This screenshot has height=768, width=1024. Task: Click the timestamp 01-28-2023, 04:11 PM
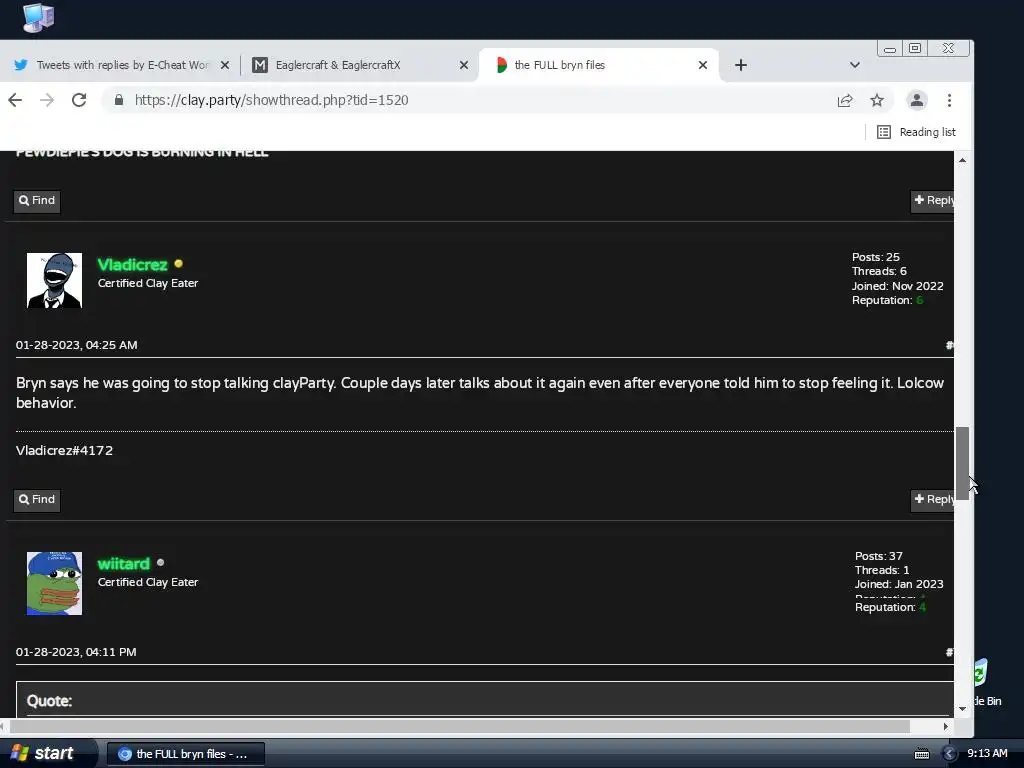76,652
